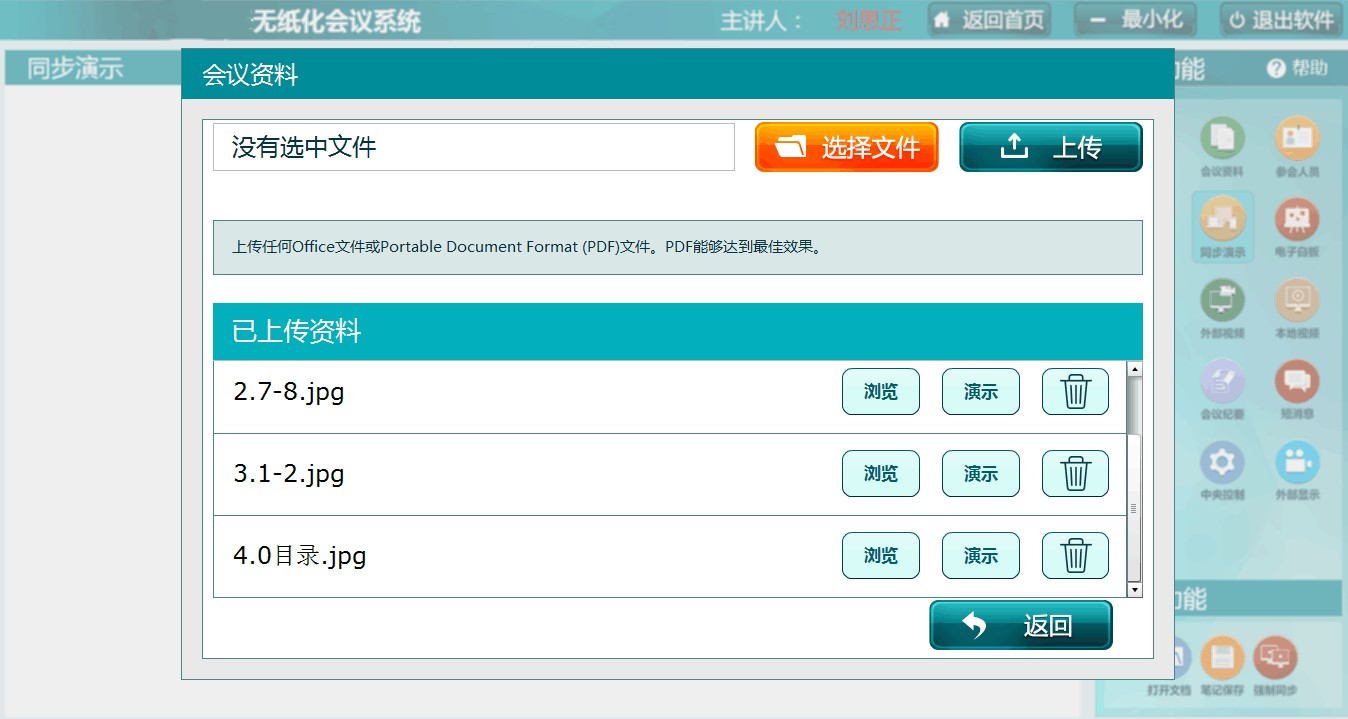The image size is (1348, 719).
Task: Click 退出软件 to exit the software
Action: 1282,20
